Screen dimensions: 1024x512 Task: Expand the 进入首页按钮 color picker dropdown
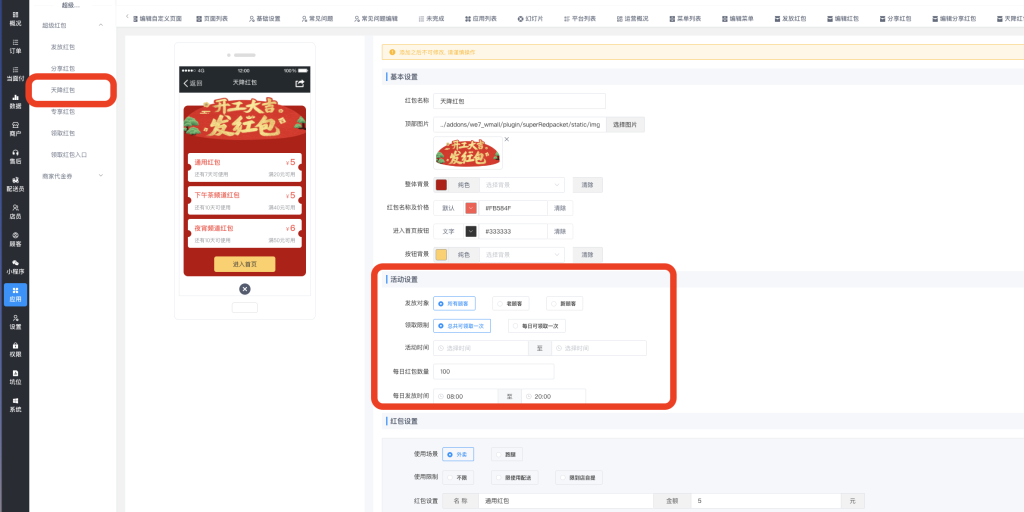[x=471, y=231]
